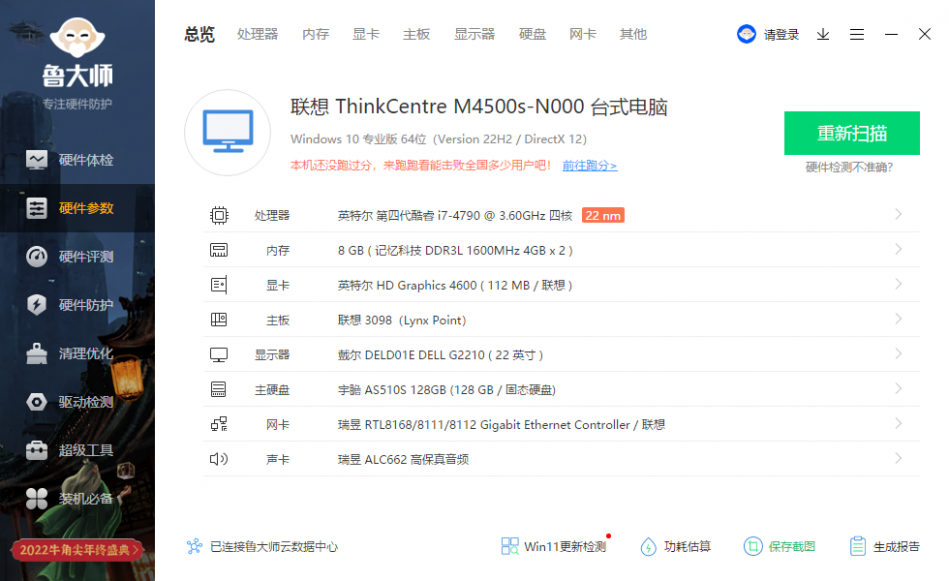Open 功耗估算 power estimate
949x581 pixels.
click(x=675, y=547)
